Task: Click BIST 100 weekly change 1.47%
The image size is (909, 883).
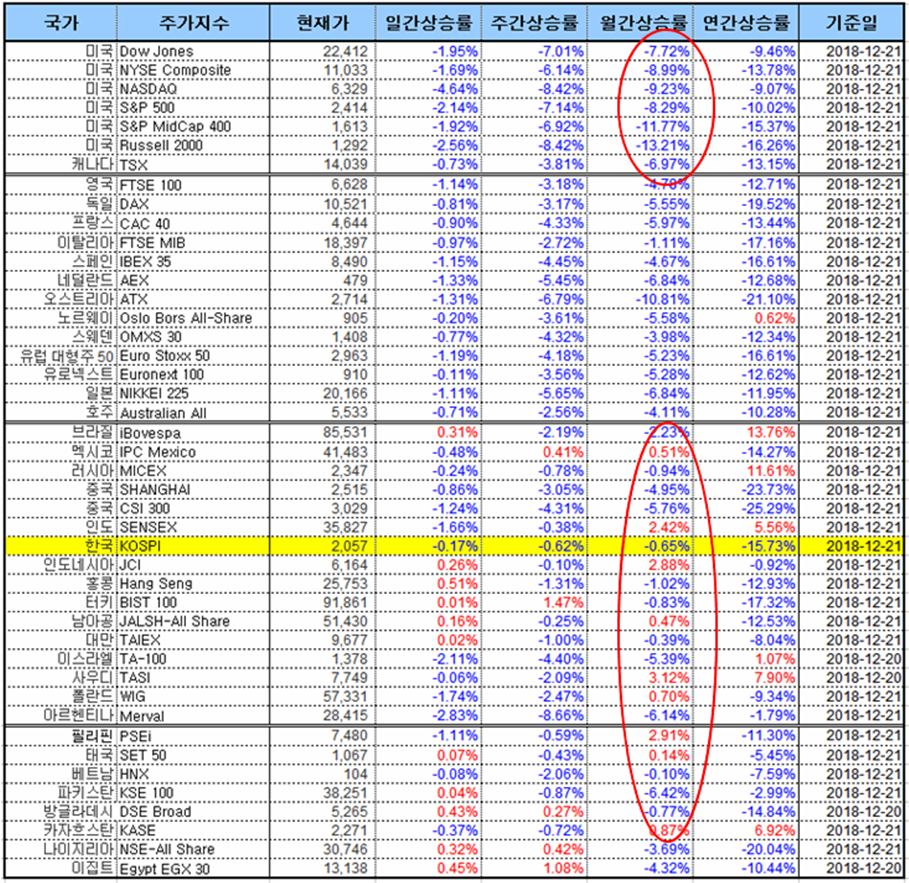Action: (x=534, y=602)
